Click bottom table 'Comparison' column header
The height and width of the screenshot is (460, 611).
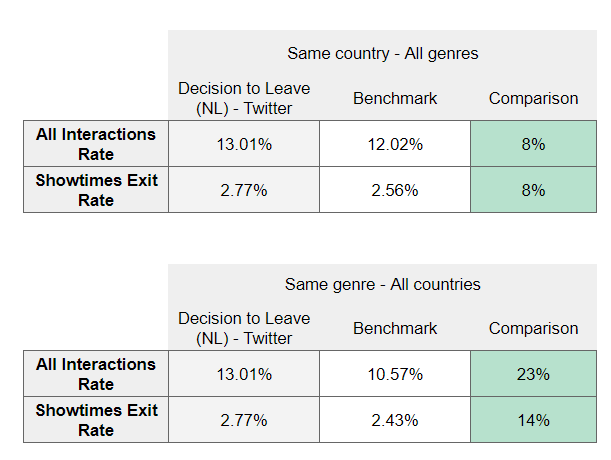click(x=533, y=328)
